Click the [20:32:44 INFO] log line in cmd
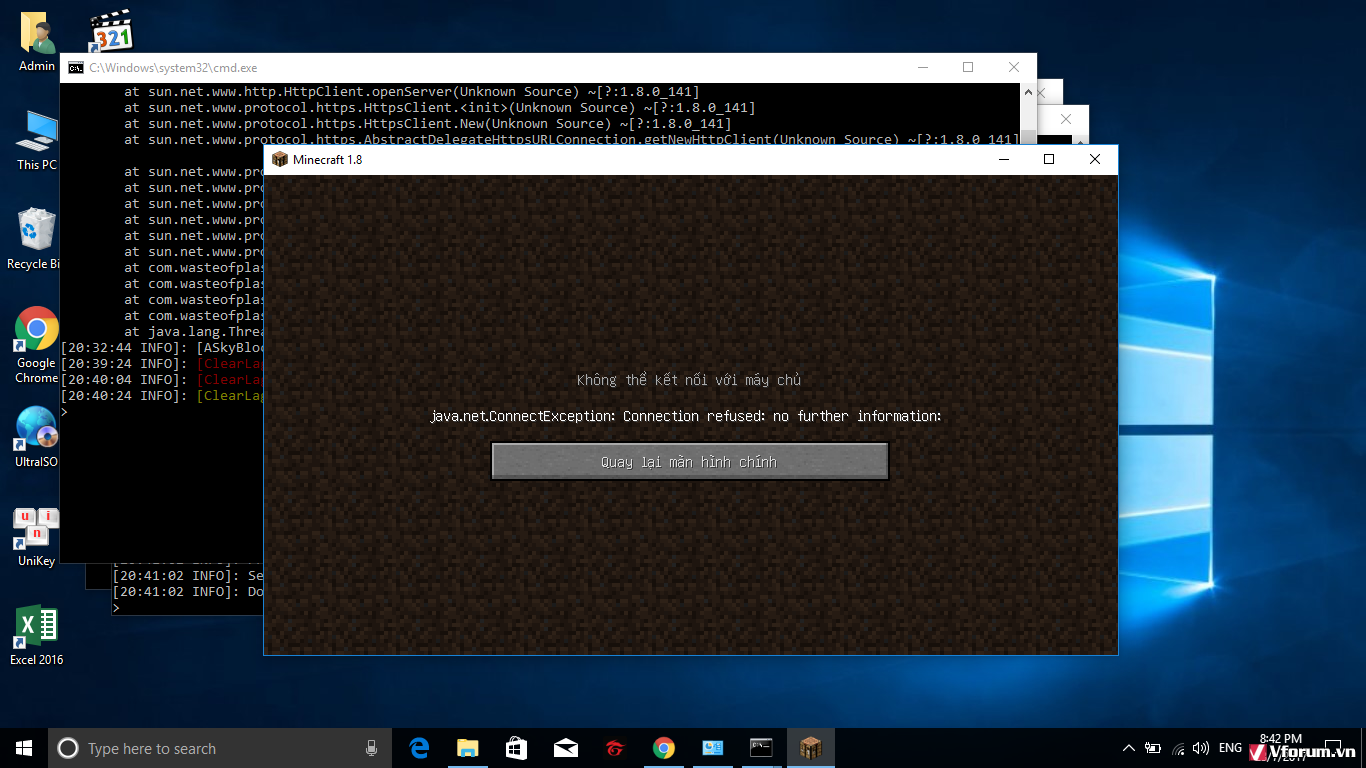 [x=162, y=348]
